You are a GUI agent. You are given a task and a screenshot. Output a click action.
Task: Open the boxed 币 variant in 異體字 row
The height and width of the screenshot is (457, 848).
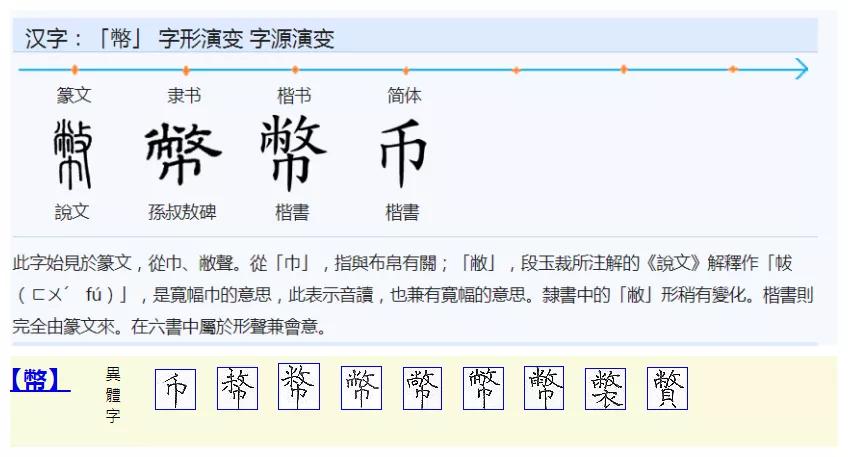tap(175, 389)
